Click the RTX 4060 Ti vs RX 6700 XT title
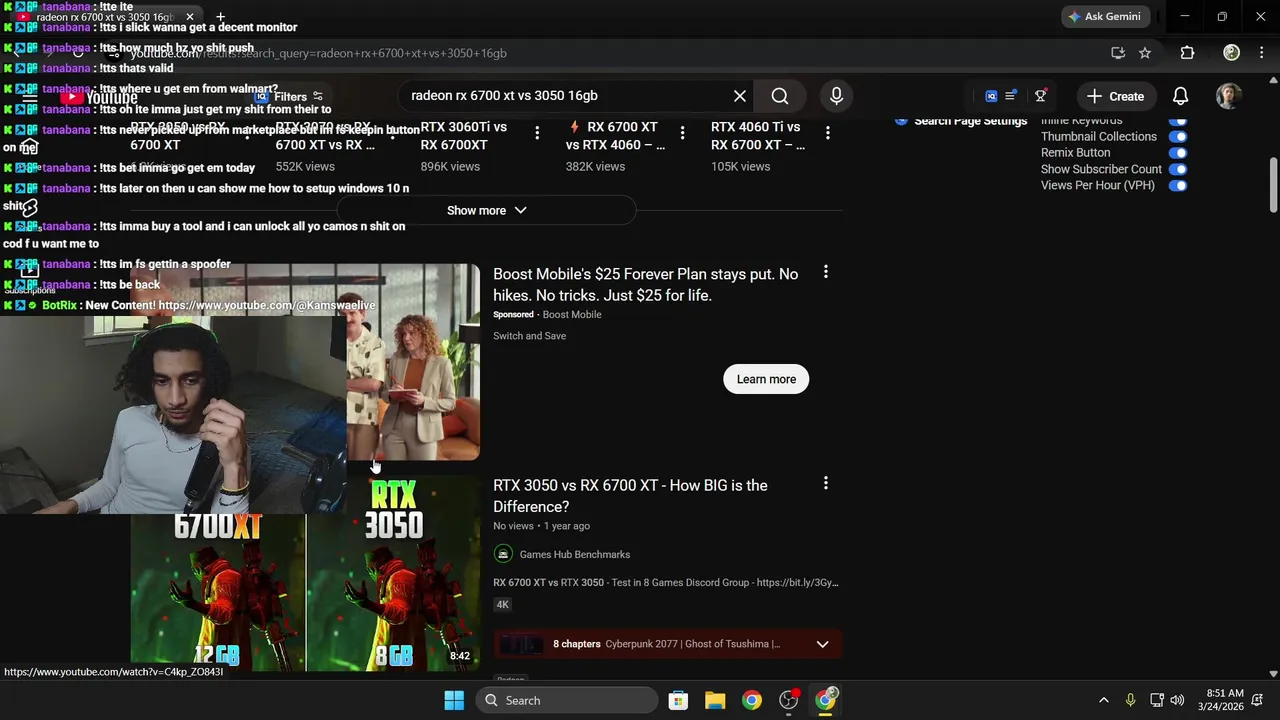The image size is (1280, 720). click(758, 136)
